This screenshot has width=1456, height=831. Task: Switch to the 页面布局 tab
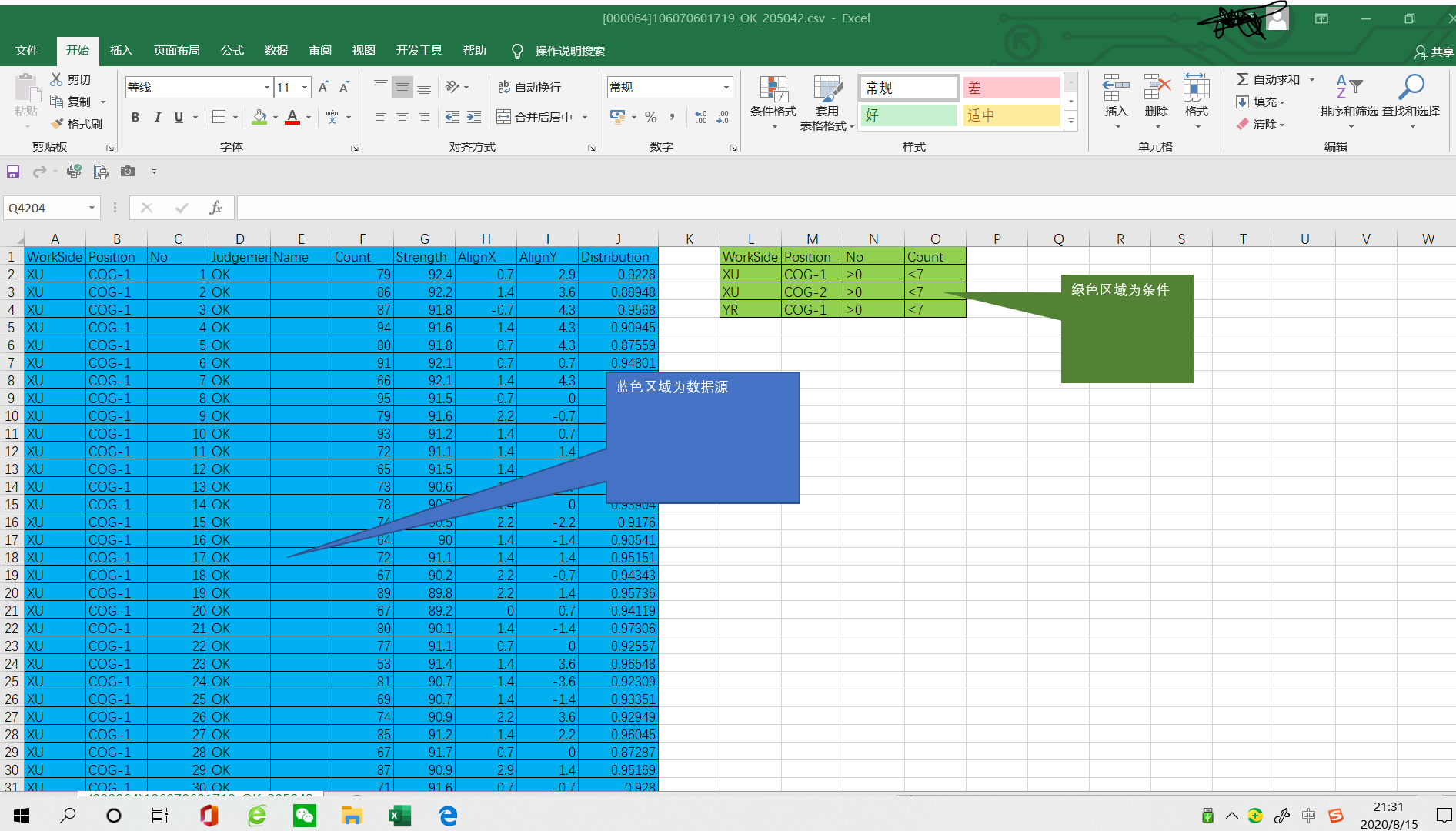(176, 51)
